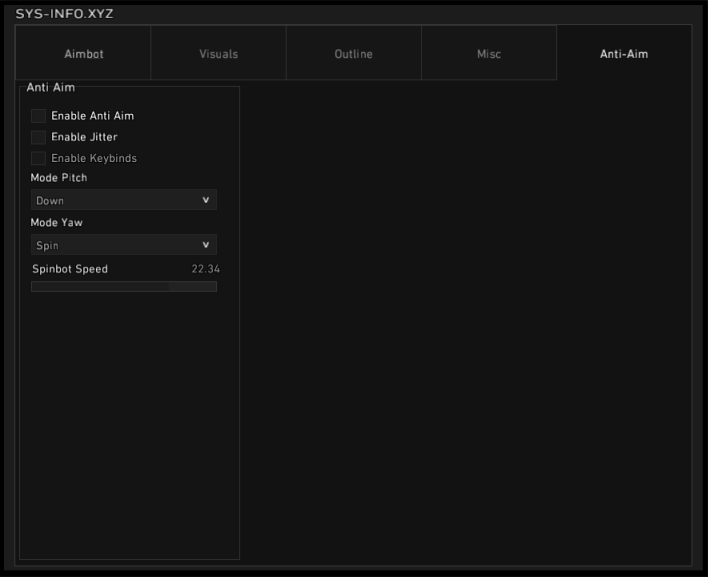Click the arrow on the Mode Pitch dropdown
Image resolution: width=708 pixels, height=577 pixels.
pos(206,200)
